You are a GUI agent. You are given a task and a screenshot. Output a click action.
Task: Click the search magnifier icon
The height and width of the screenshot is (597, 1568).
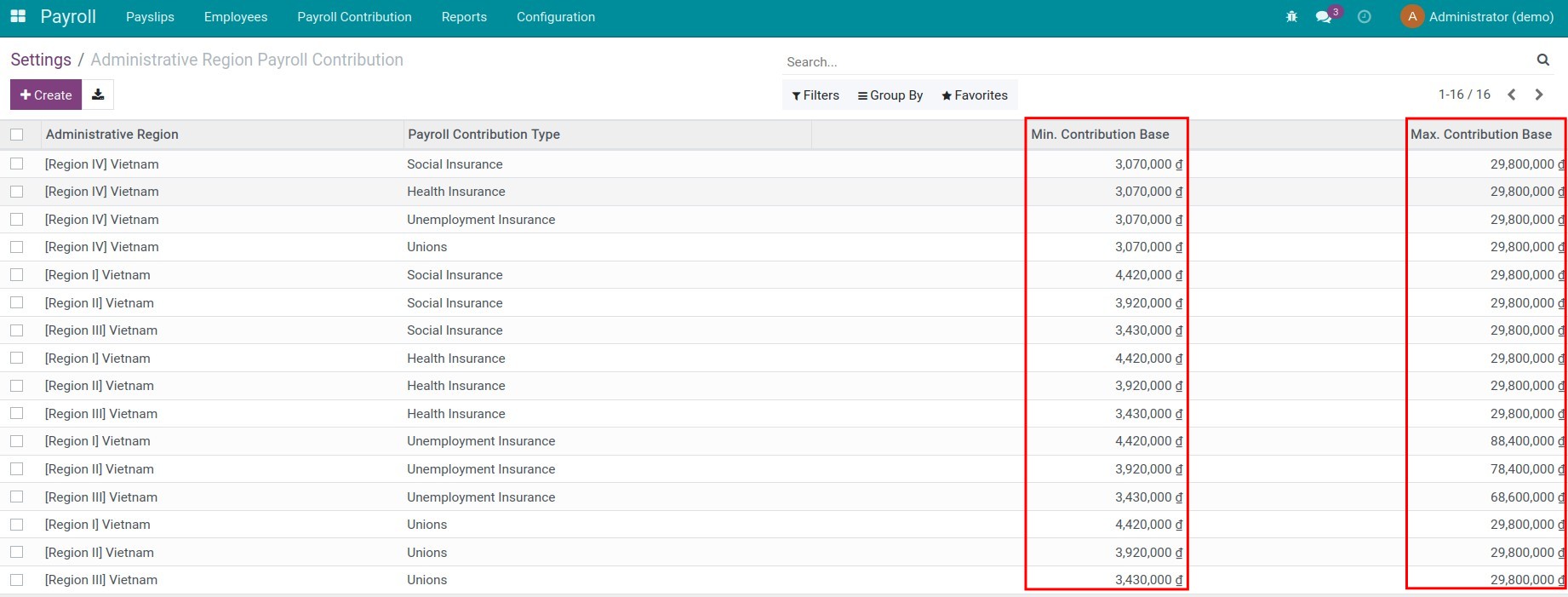click(x=1542, y=60)
